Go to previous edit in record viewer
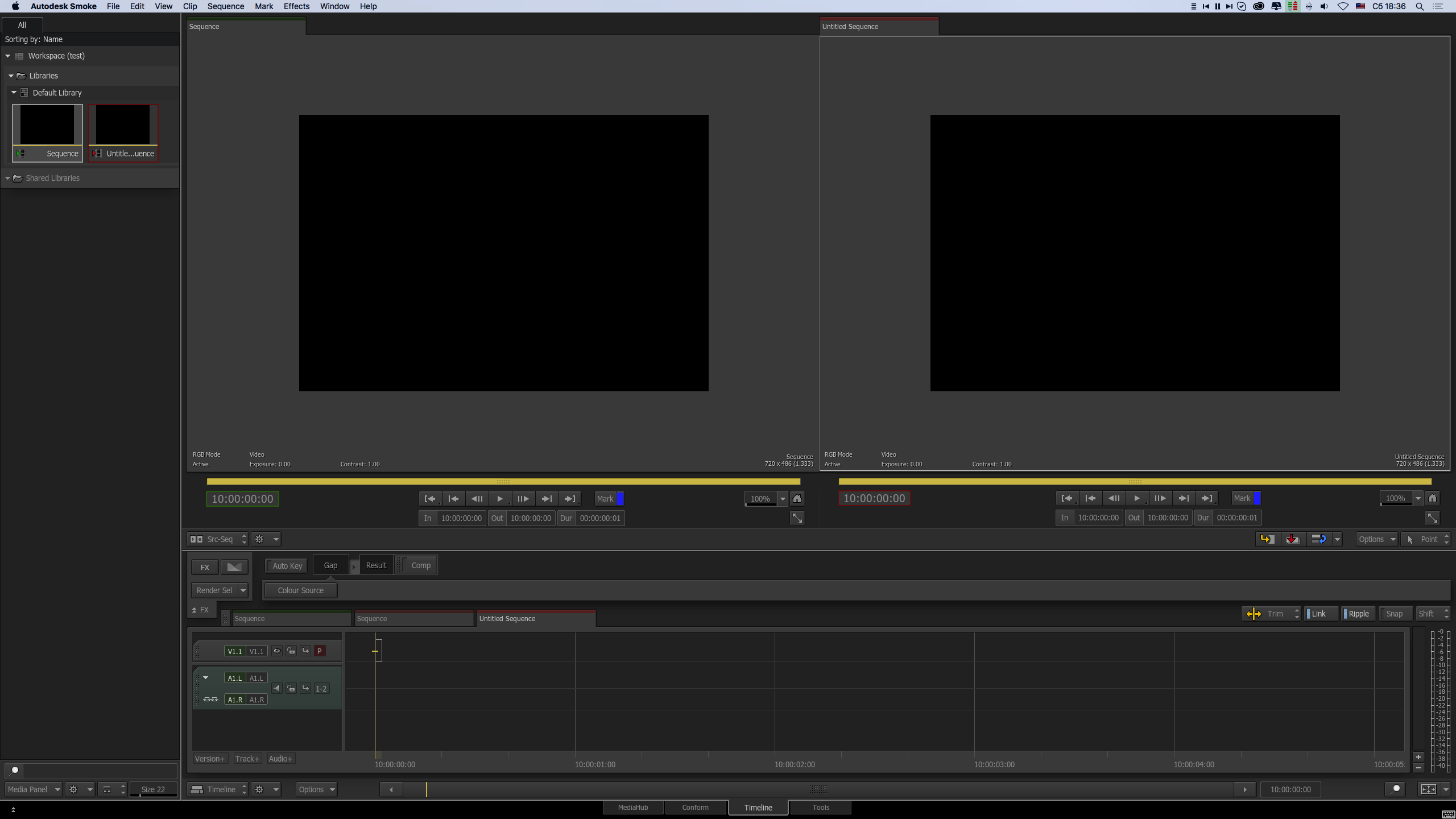 click(x=1090, y=498)
